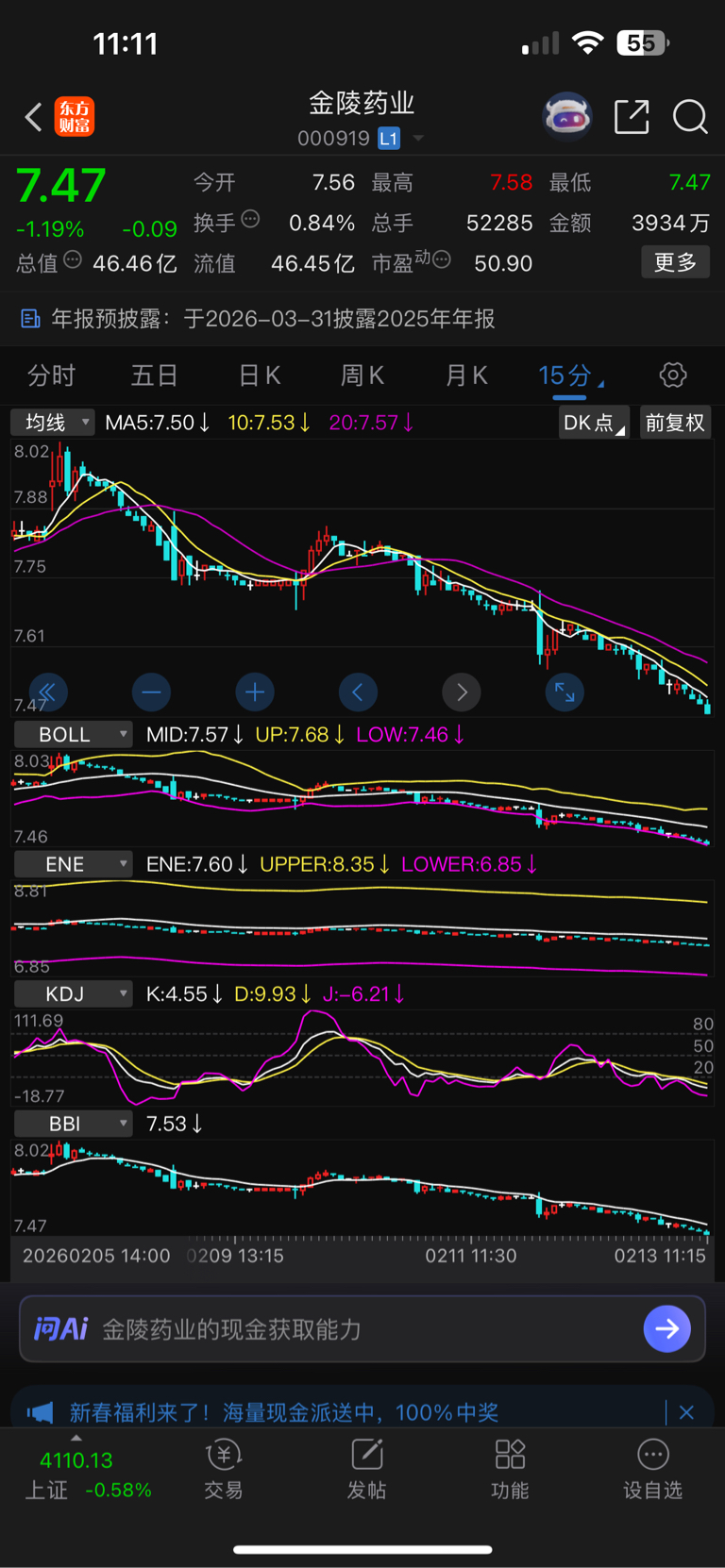This screenshot has height=1568, width=725.
Task: Open the 新春福利 promotion link
Action: click(x=284, y=1412)
